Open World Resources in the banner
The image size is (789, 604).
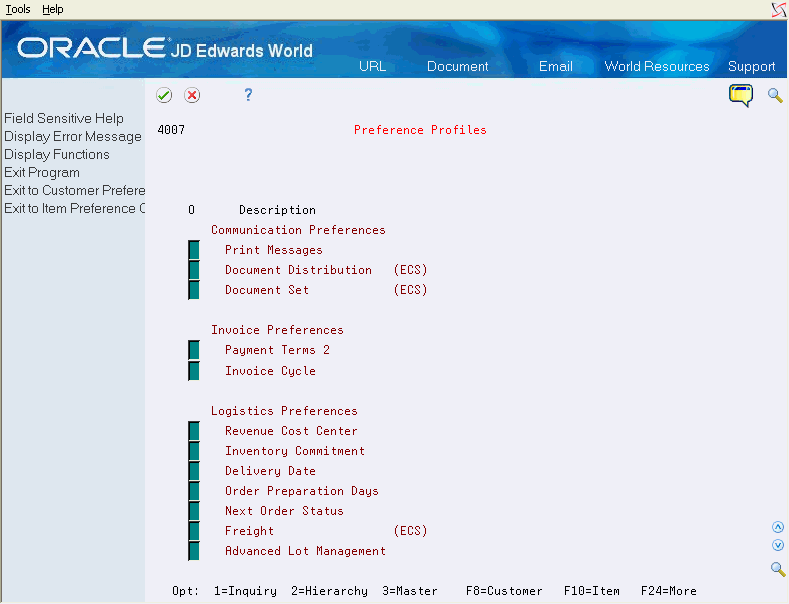[x=657, y=66]
